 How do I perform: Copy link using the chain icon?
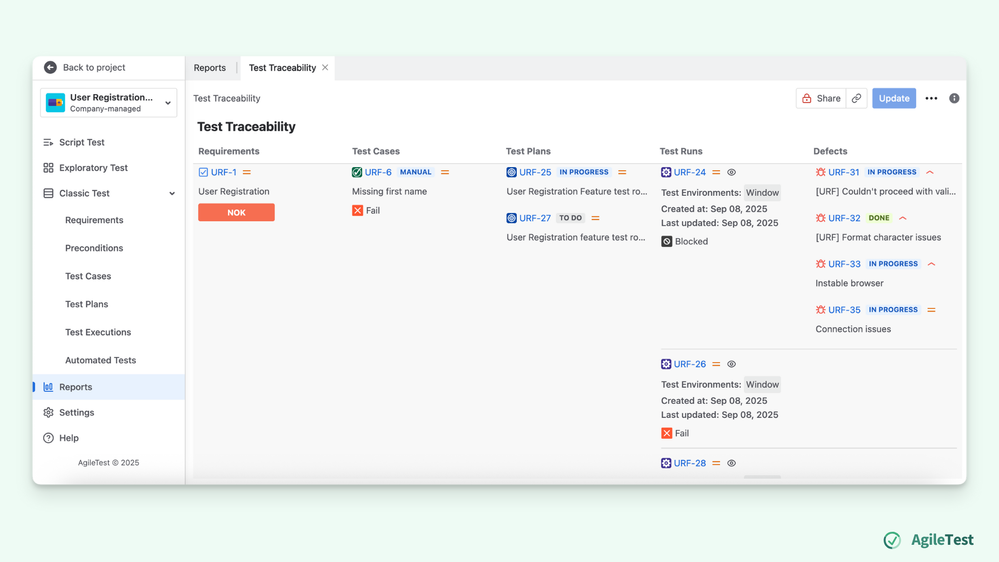pos(857,98)
